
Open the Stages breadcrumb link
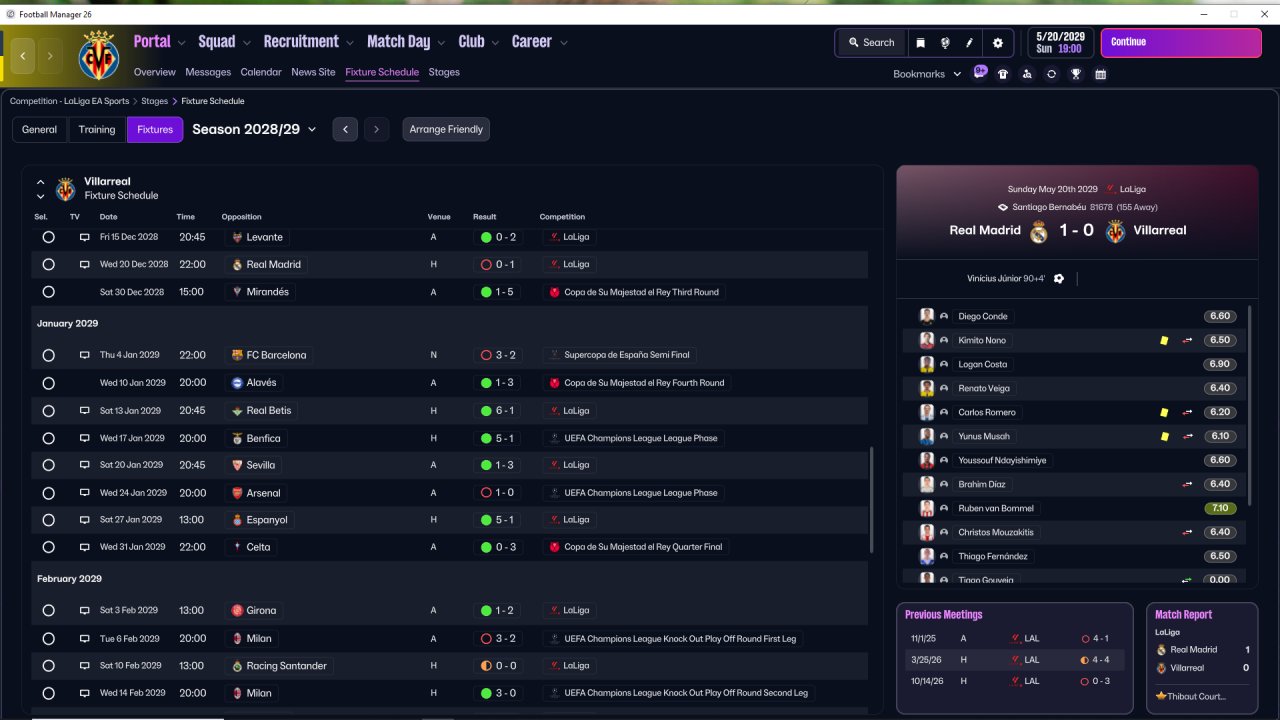pos(154,101)
